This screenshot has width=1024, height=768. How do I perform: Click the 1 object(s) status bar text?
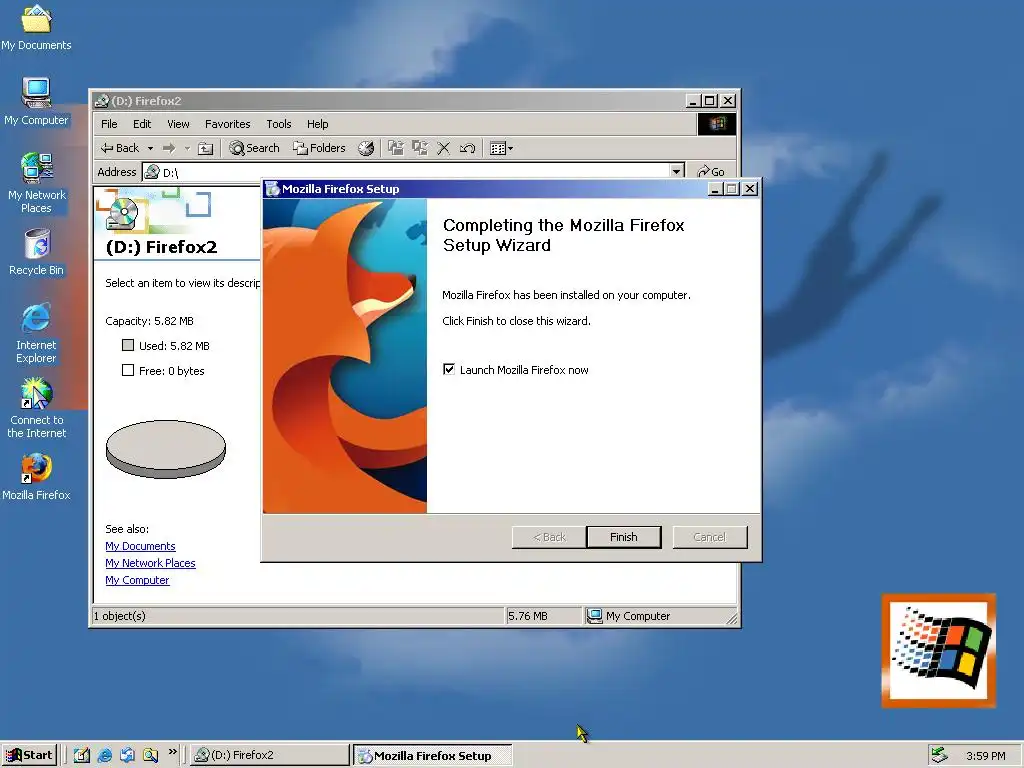pyautogui.click(x=120, y=616)
